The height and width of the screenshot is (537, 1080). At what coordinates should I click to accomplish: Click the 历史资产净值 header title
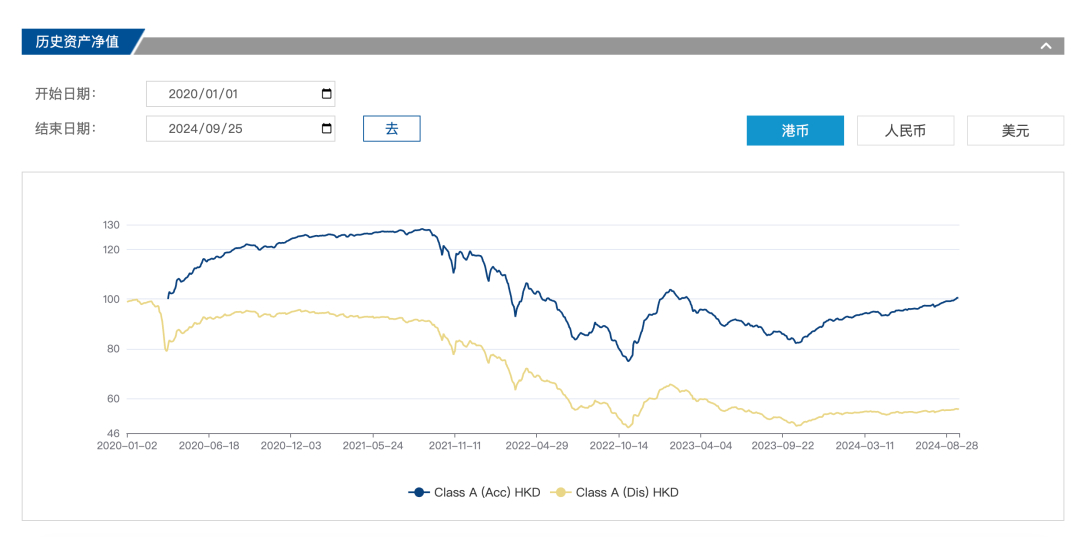(x=77, y=42)
